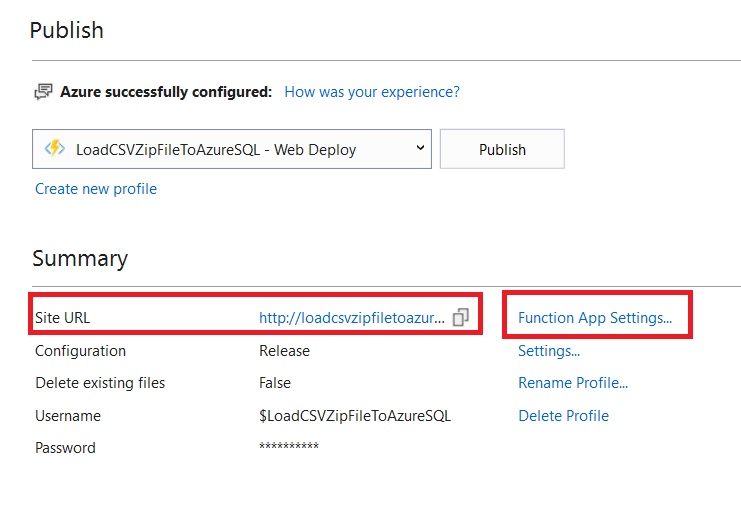Click the Password label
Image resolution: width=741 pixels, height=521 pixels.
(x=65, y=448)
